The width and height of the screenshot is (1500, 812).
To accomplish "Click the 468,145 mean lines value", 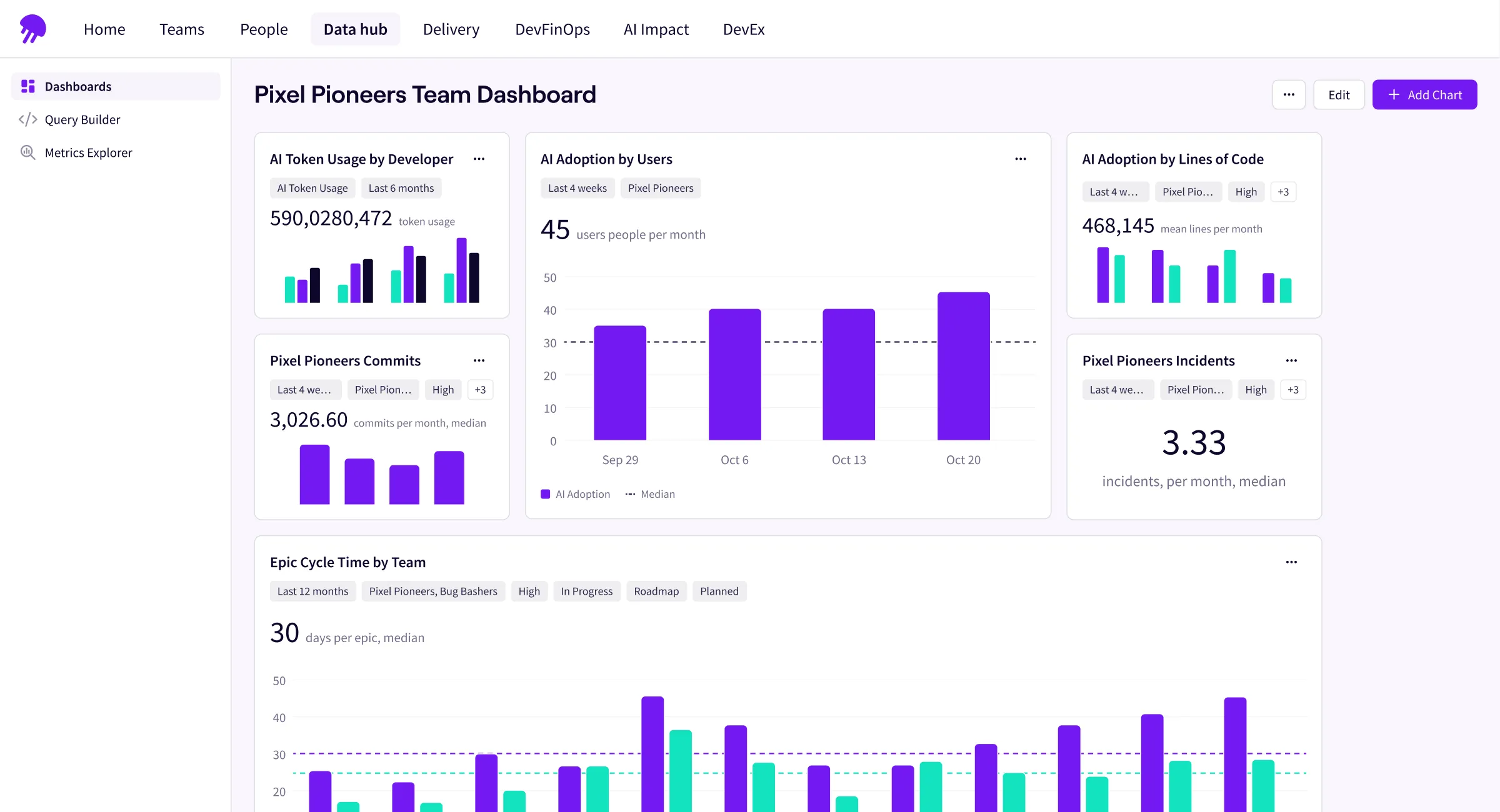I will coord(1118,225).
